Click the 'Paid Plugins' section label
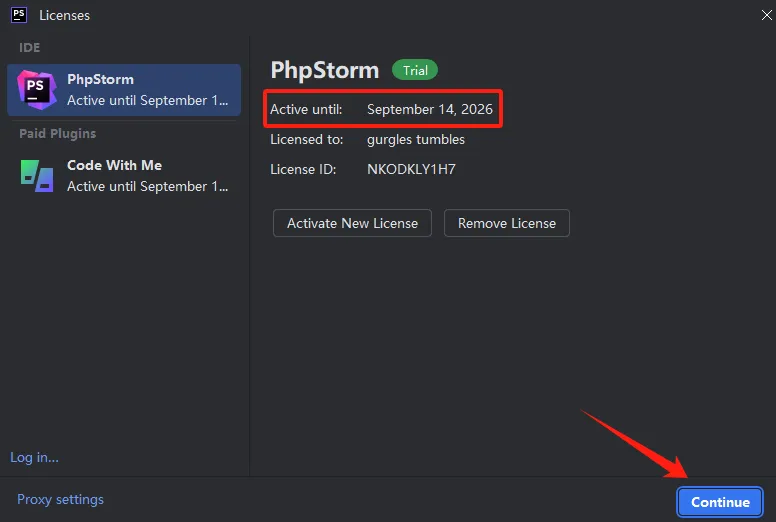This screenshot has width=776, height=522. click(x=57, y=134)
